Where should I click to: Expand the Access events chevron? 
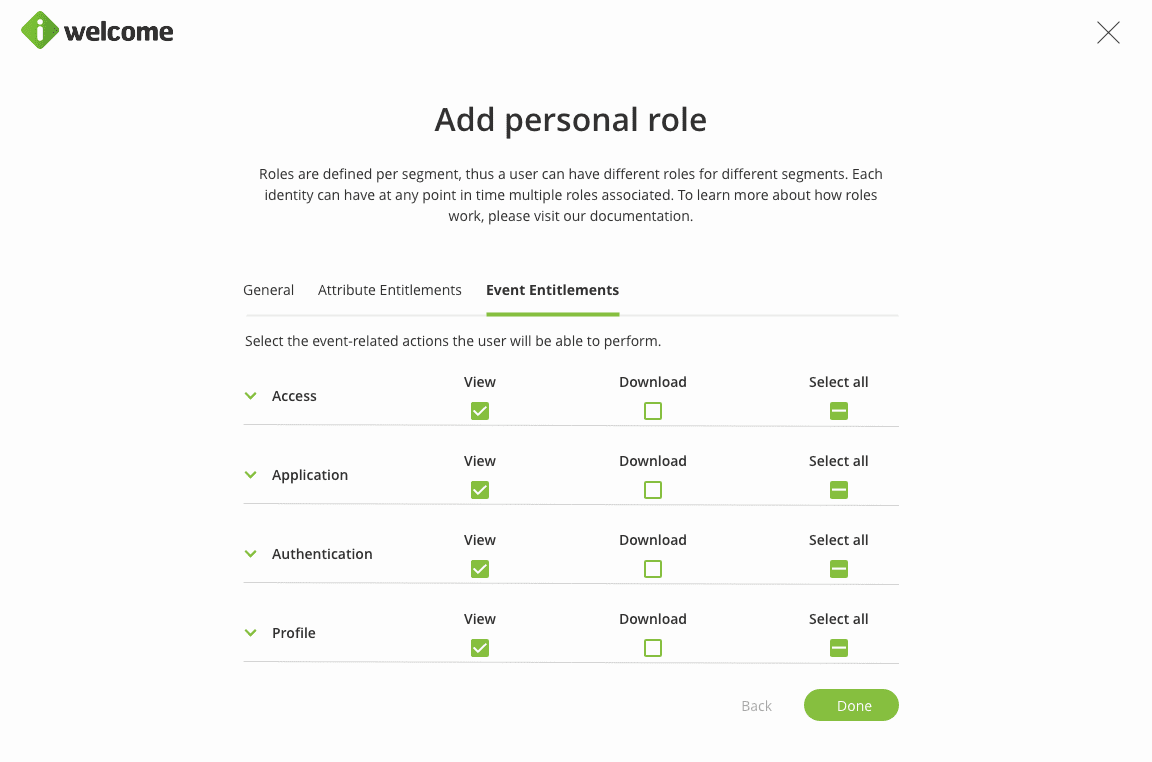[x=251, y=396]
